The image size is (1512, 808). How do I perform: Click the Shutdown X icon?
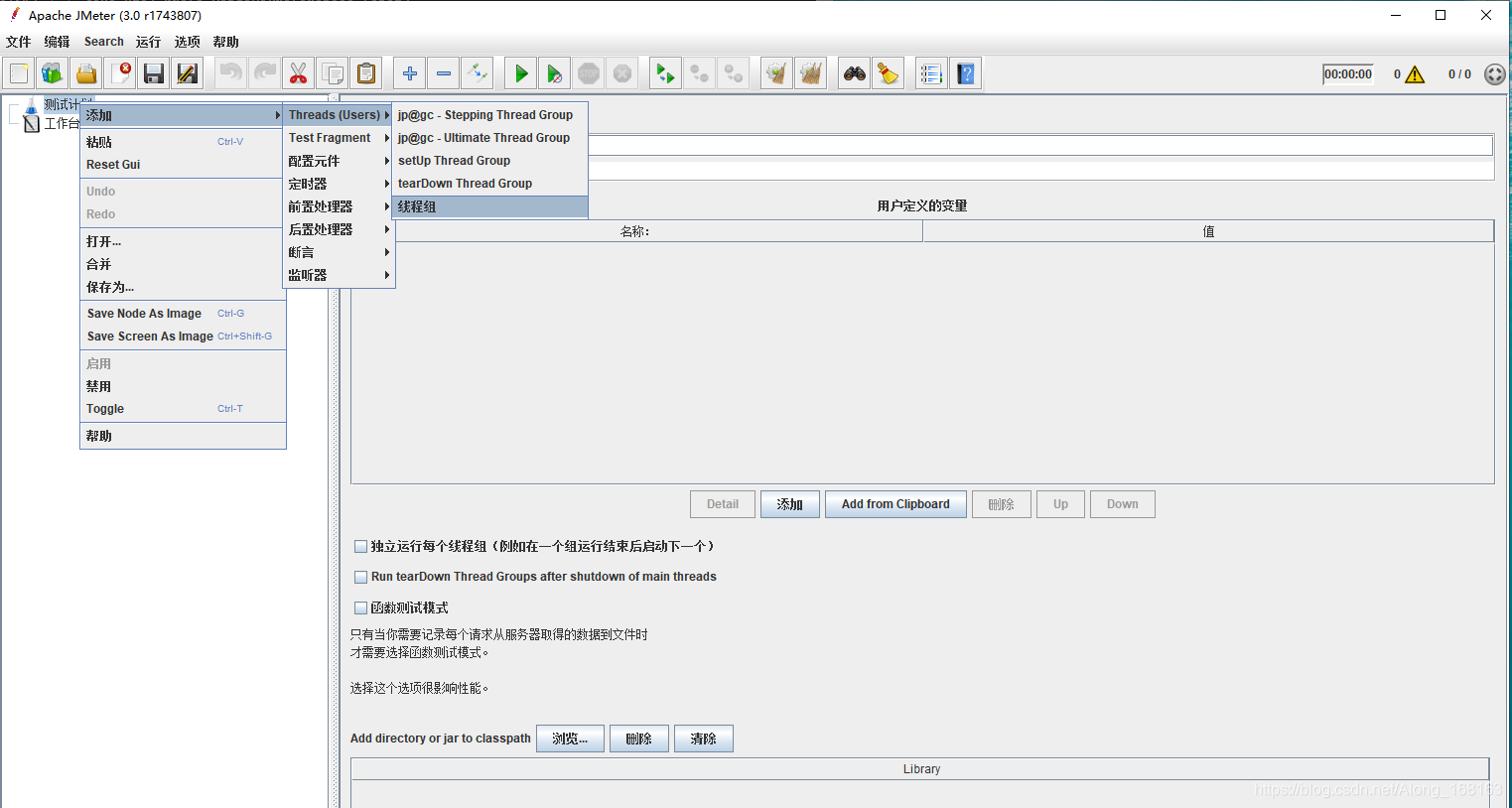621,73
